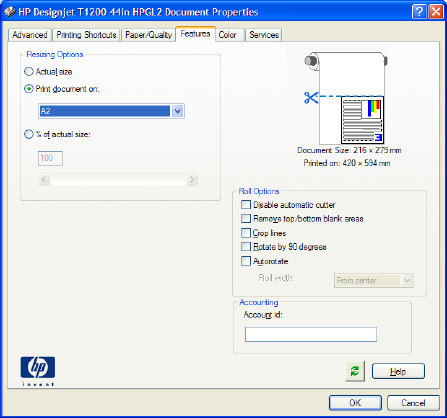
Task: Click the printer icon in title bar
Action: (x=10, y=12)
